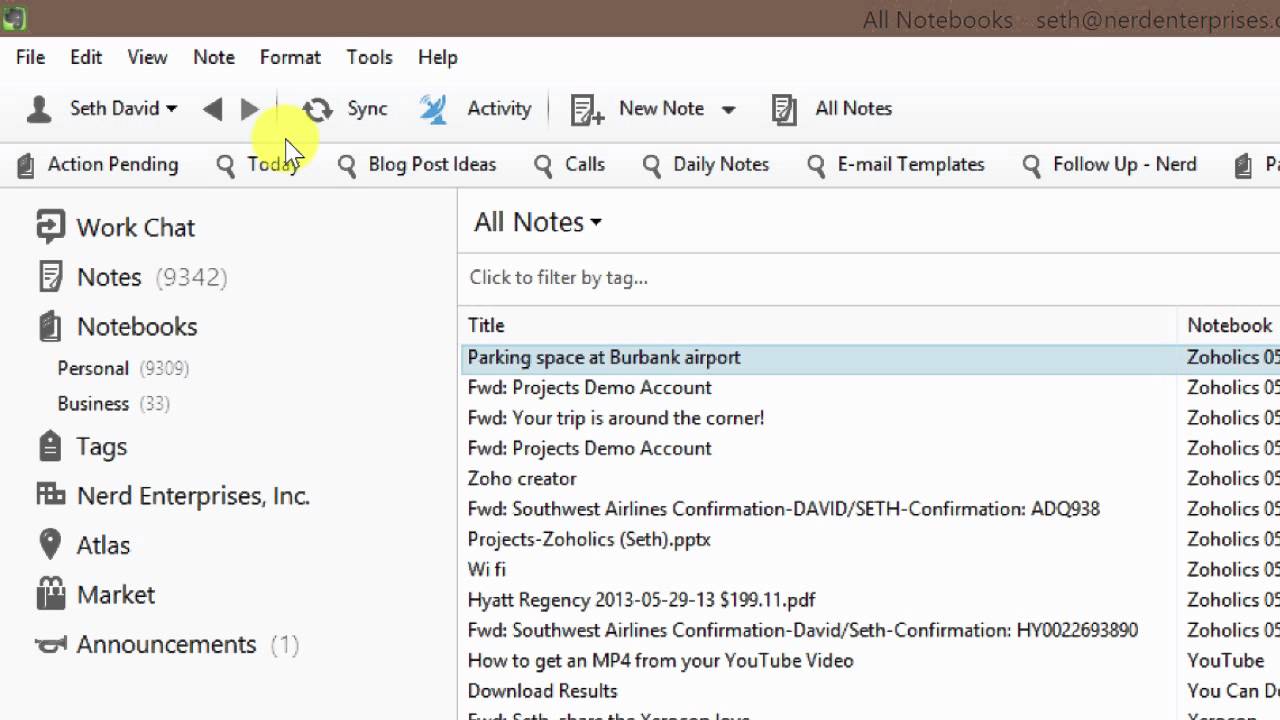1280x720 pixels.
Task: Open the Help menu
Action: coord(438,57)
